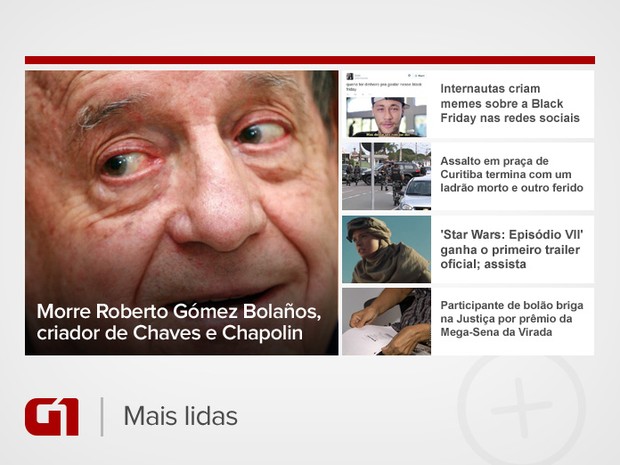Image resolution: width=620 pixels, height=465 pixels.
Task: Click the faded plus circle icon
Action: tap(521, 407)
